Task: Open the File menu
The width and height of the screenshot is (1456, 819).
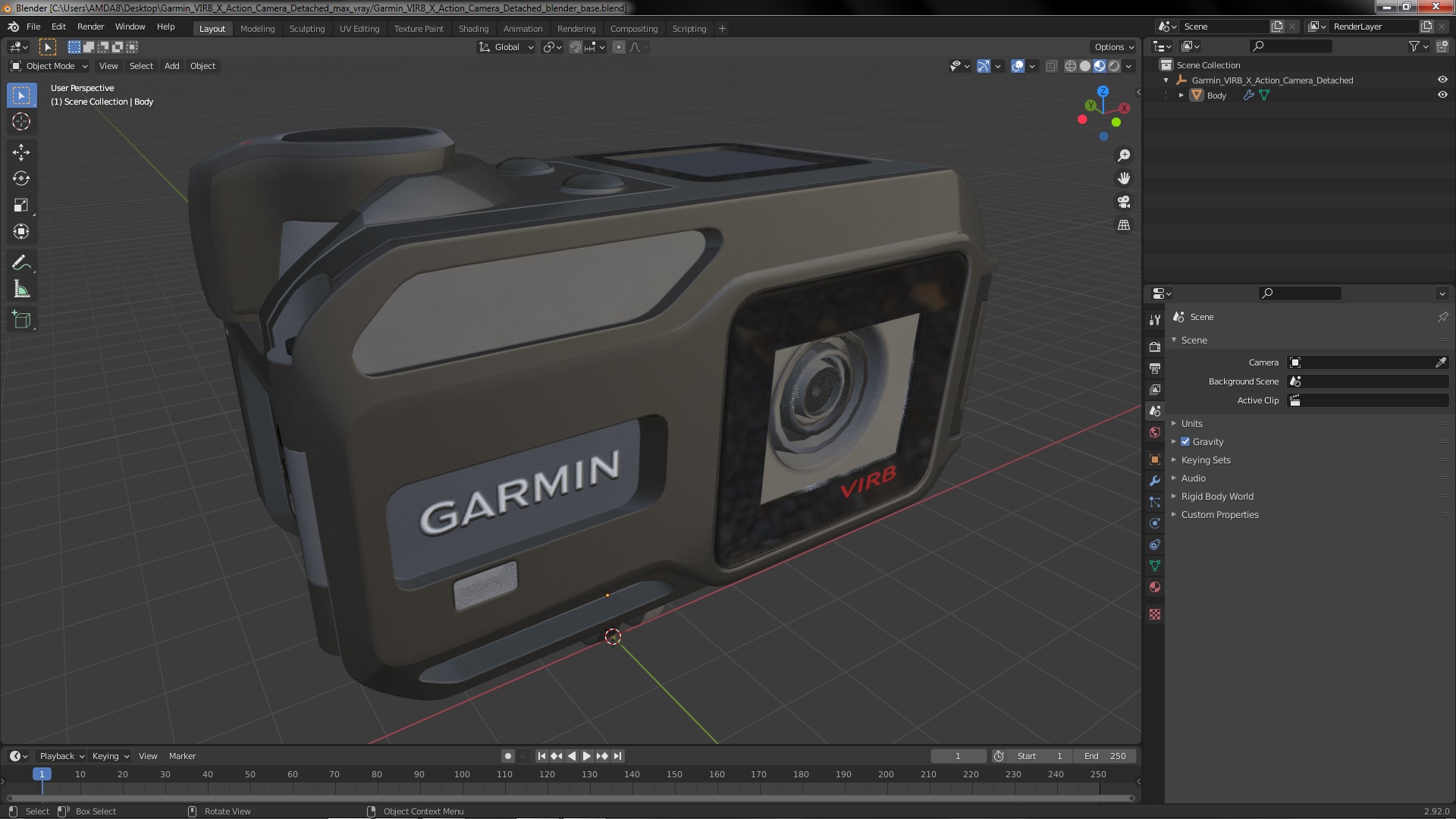Action: click(x=33, y=27)
